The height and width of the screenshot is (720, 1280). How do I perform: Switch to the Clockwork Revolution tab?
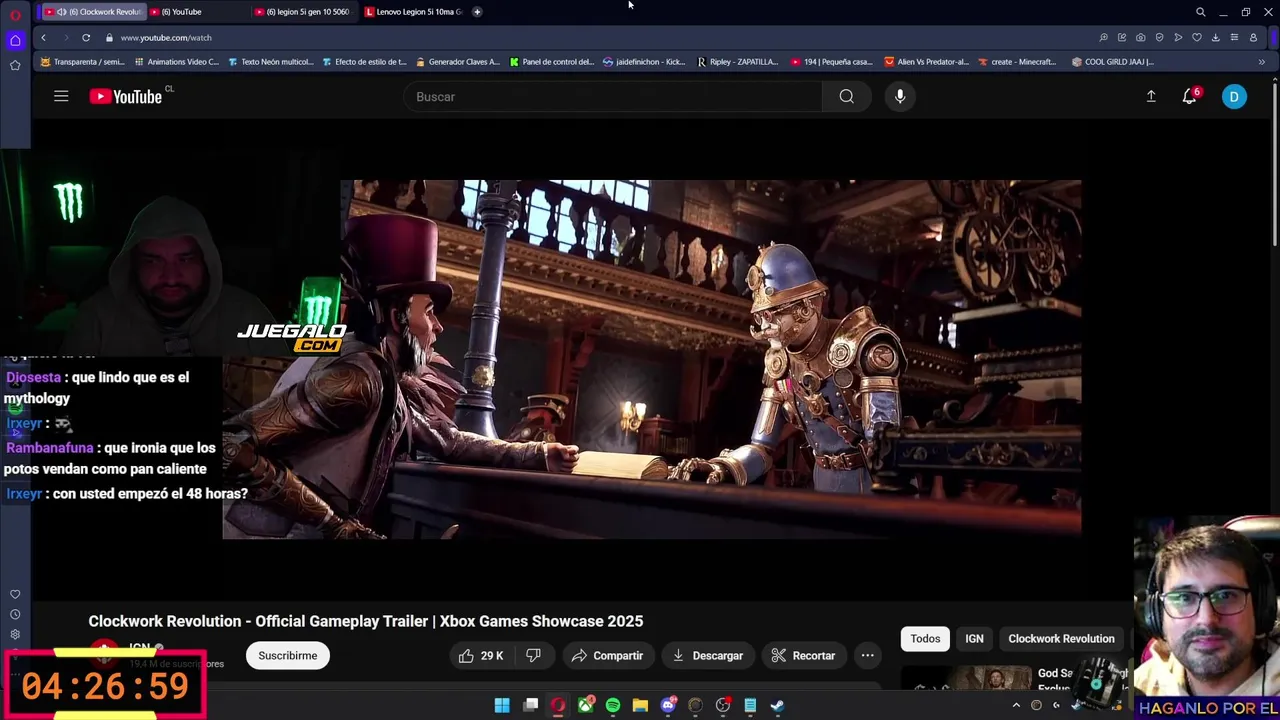click(93, 12)
